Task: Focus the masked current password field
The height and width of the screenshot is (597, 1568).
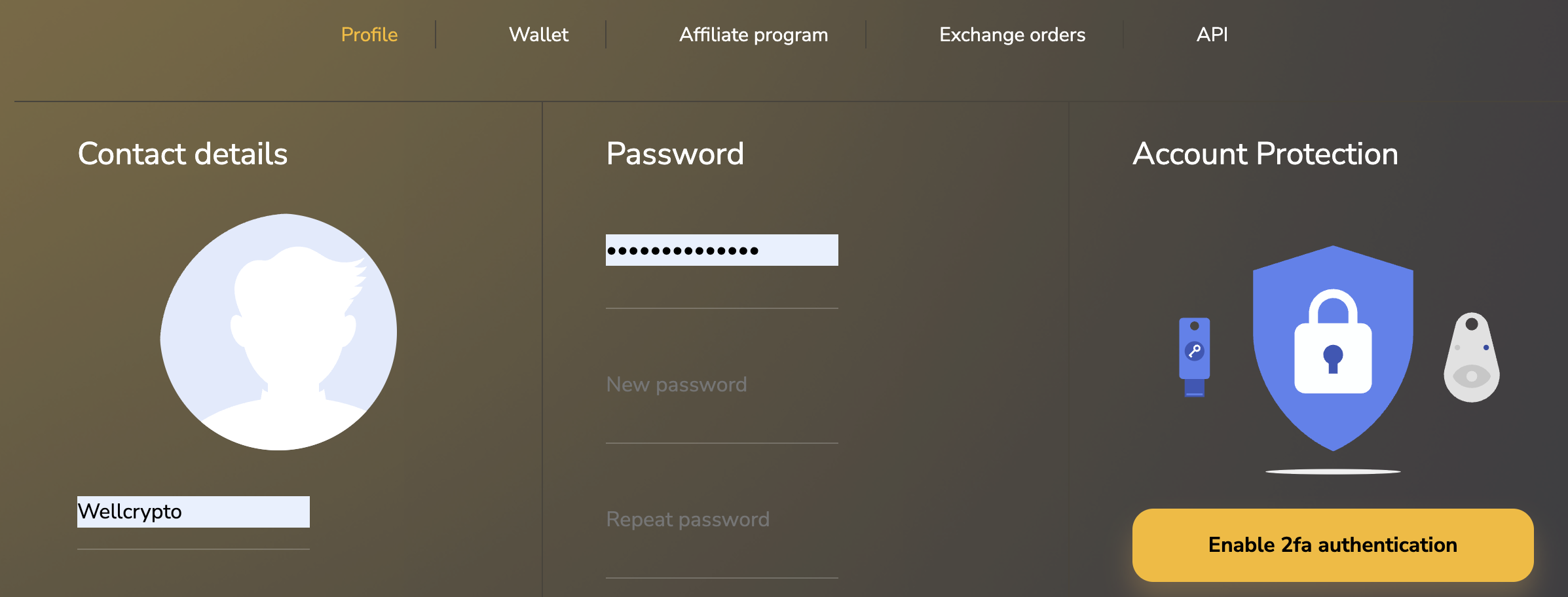Action: (722, 251)
